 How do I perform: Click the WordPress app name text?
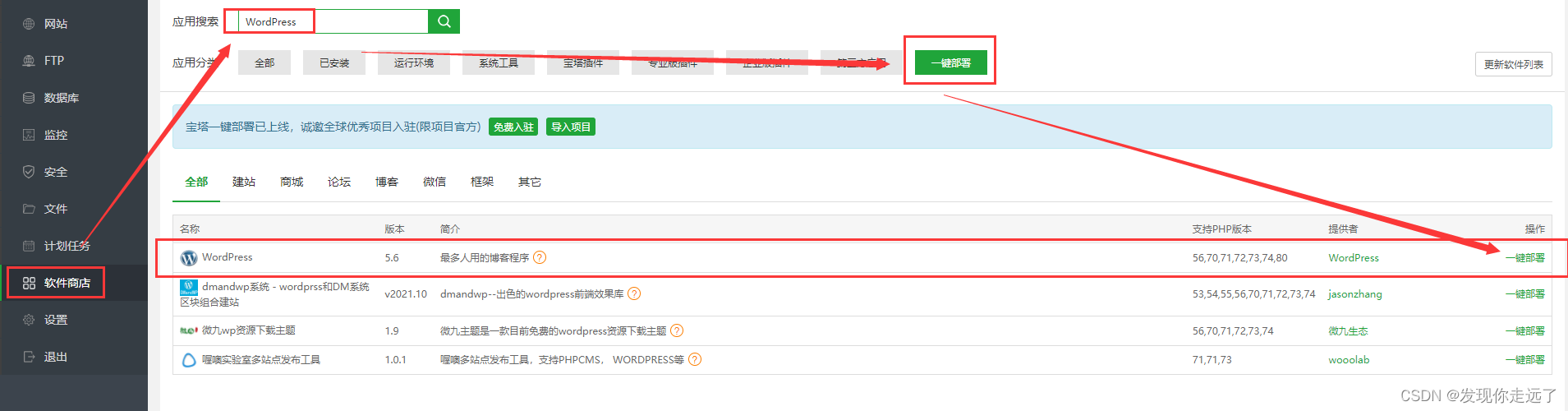228,257
